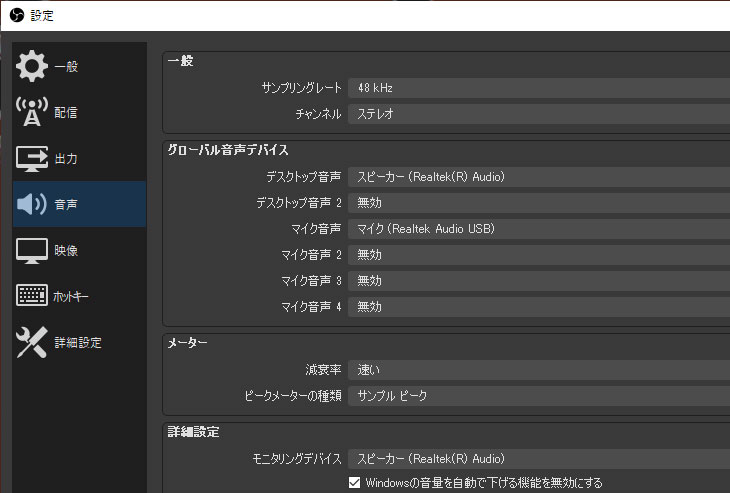Viewport: 730px width, 493px height.
Task: Select the Output (出力) monitor arrow icon
Action: pyautogui.click(x=32, y=158)
